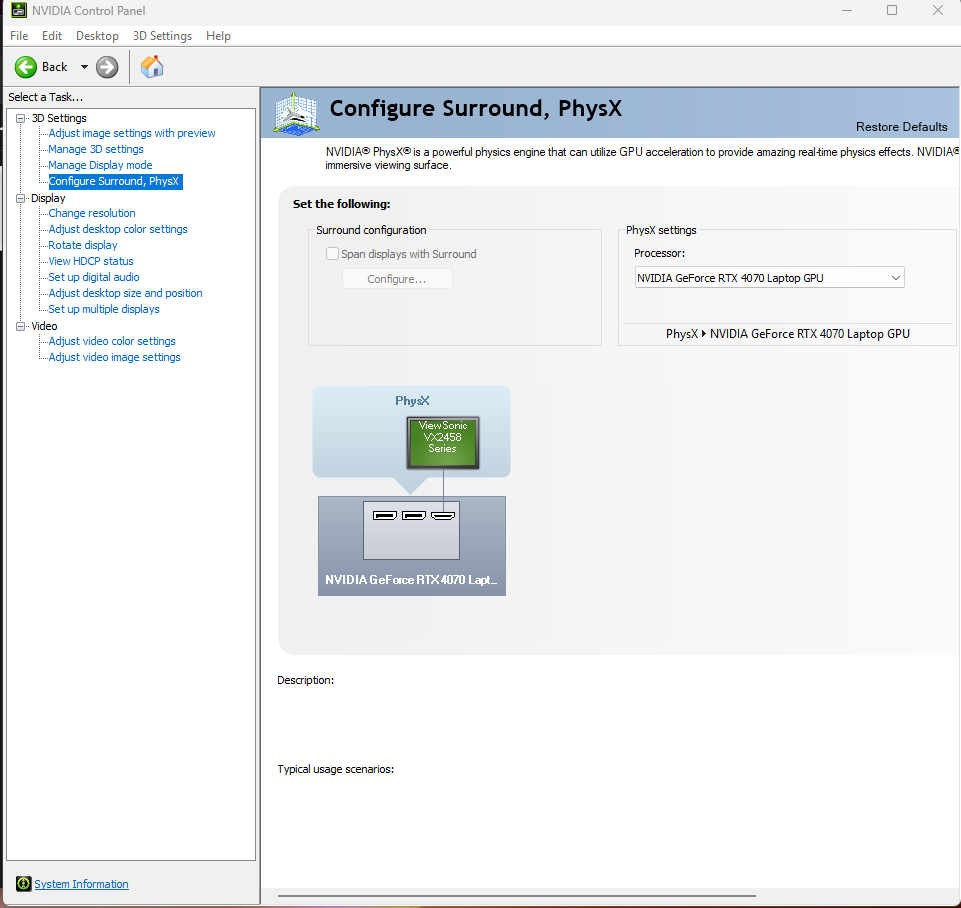Click the connected HDMI port connector icon
This screenshot has width=961, height=908.
(x=443, y=515)
